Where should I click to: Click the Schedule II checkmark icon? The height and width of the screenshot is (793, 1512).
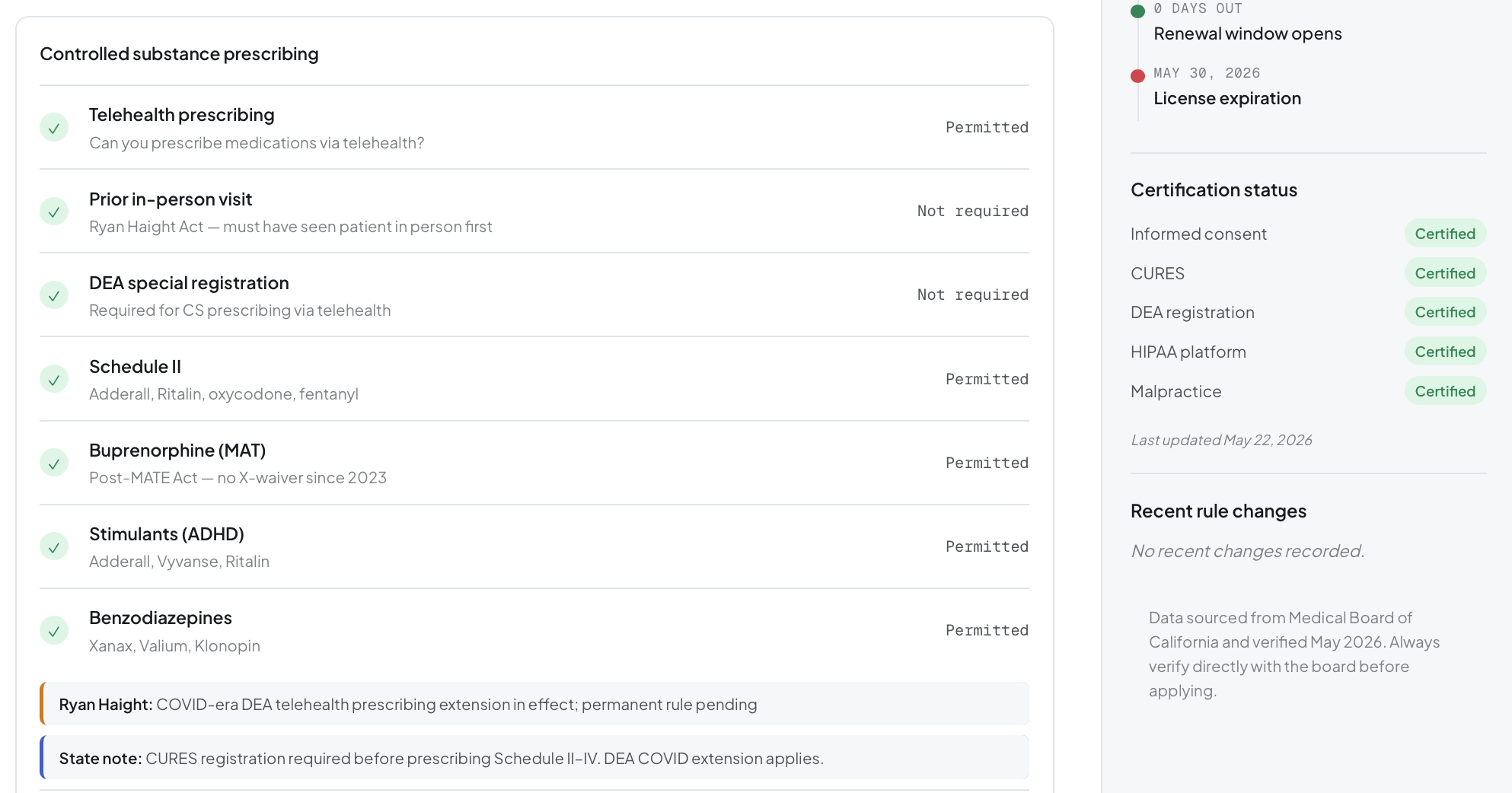(x=54, y=379)
